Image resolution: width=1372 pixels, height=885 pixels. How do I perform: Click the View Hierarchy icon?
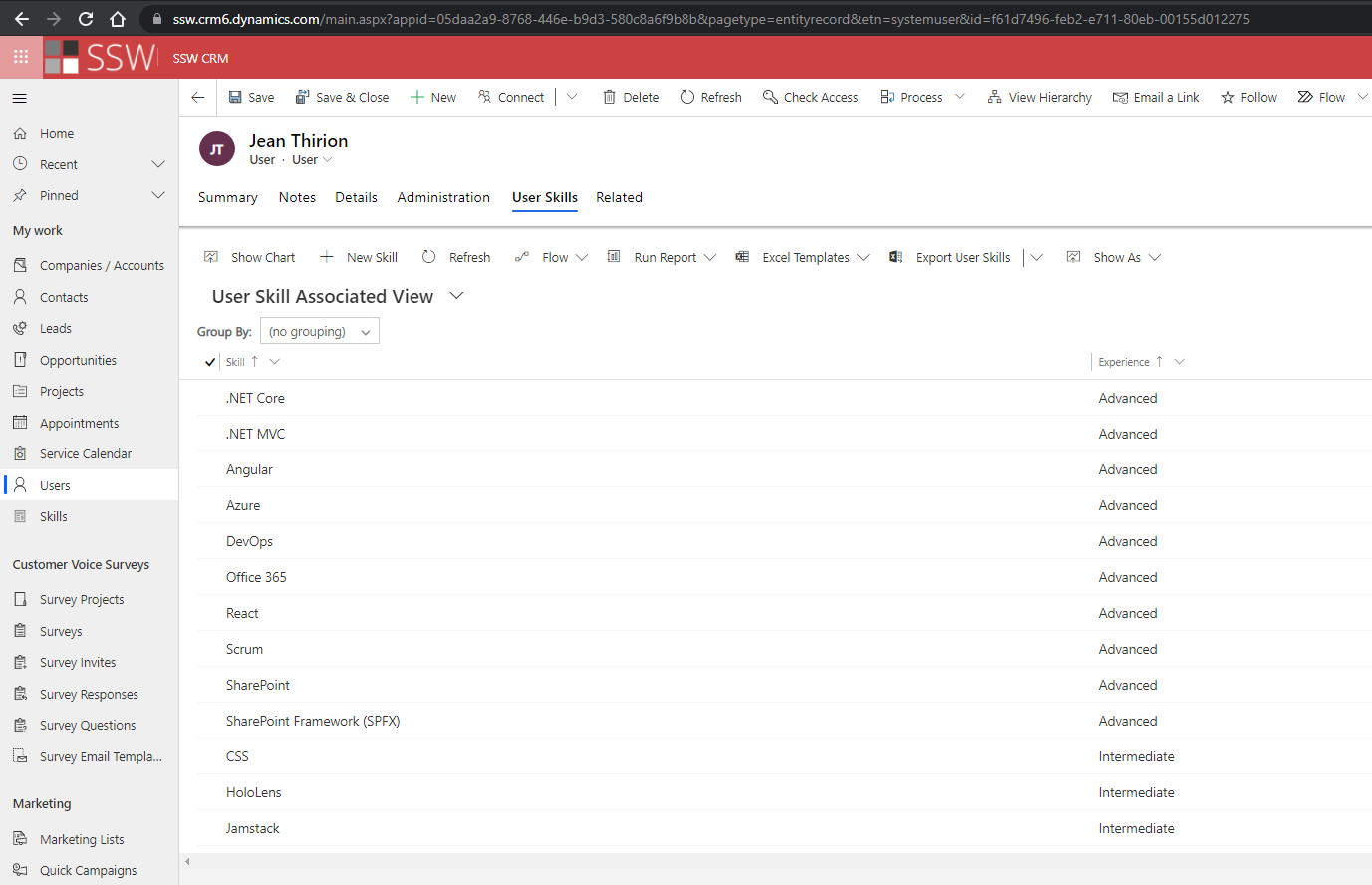pyautogui.click(x=994, y=97)
